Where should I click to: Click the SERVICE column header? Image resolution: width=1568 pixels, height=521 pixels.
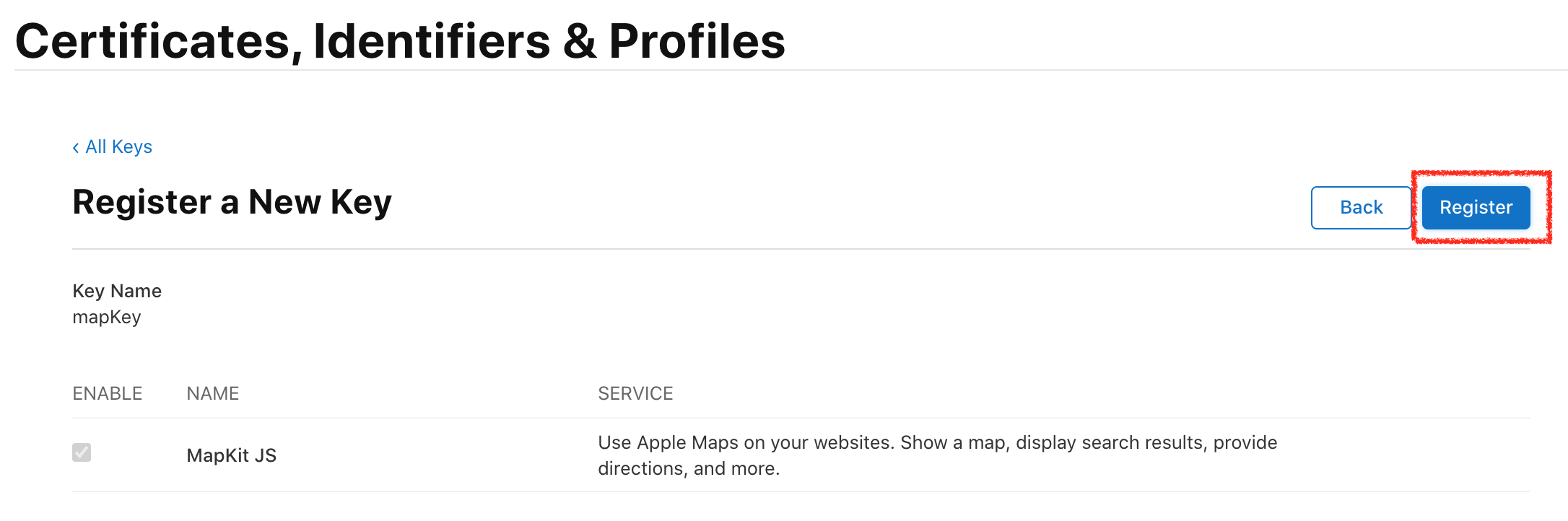click(x=635, y=393)
